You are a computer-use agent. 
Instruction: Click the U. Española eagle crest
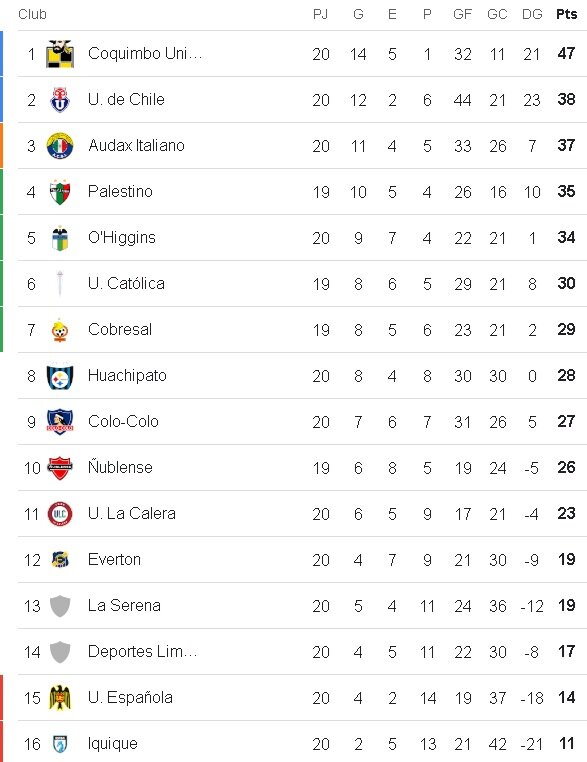coord(60,698)
